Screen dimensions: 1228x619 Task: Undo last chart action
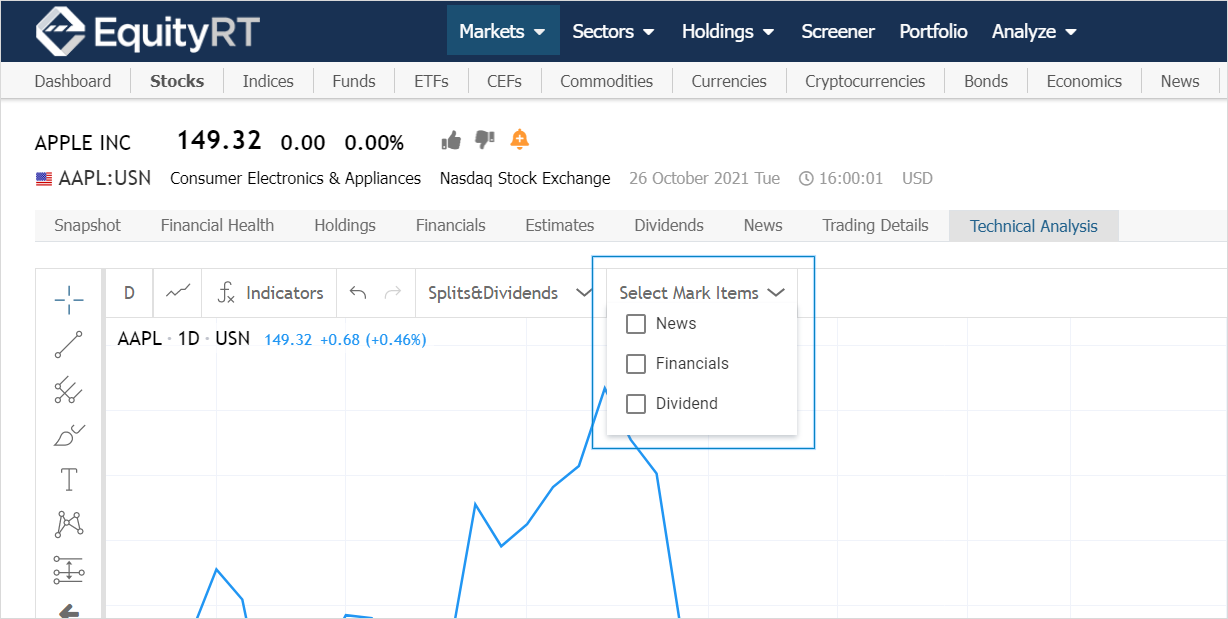click(x=358, y=293)
